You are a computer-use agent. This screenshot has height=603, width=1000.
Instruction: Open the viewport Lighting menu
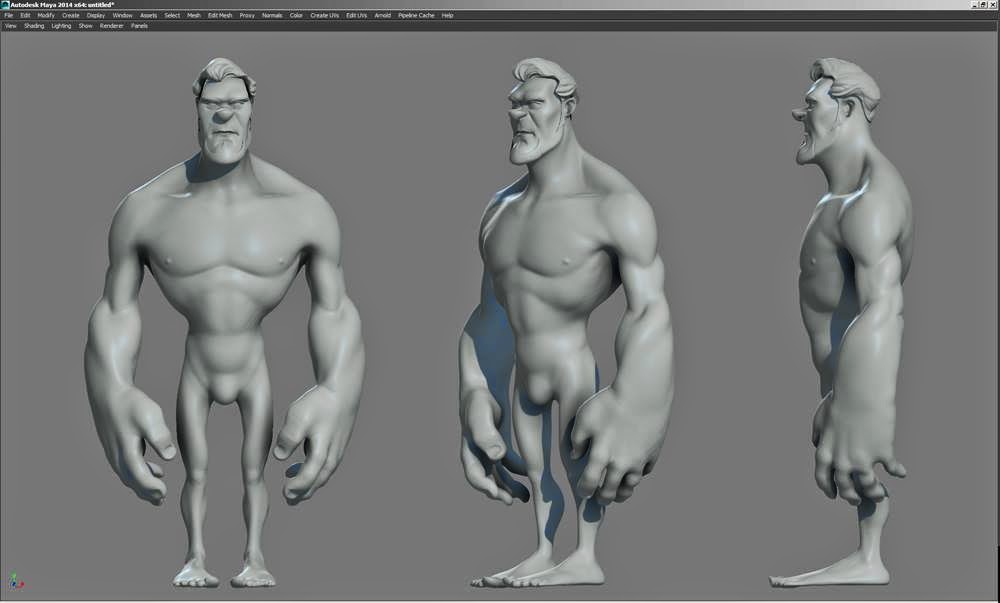pos(61,26)
